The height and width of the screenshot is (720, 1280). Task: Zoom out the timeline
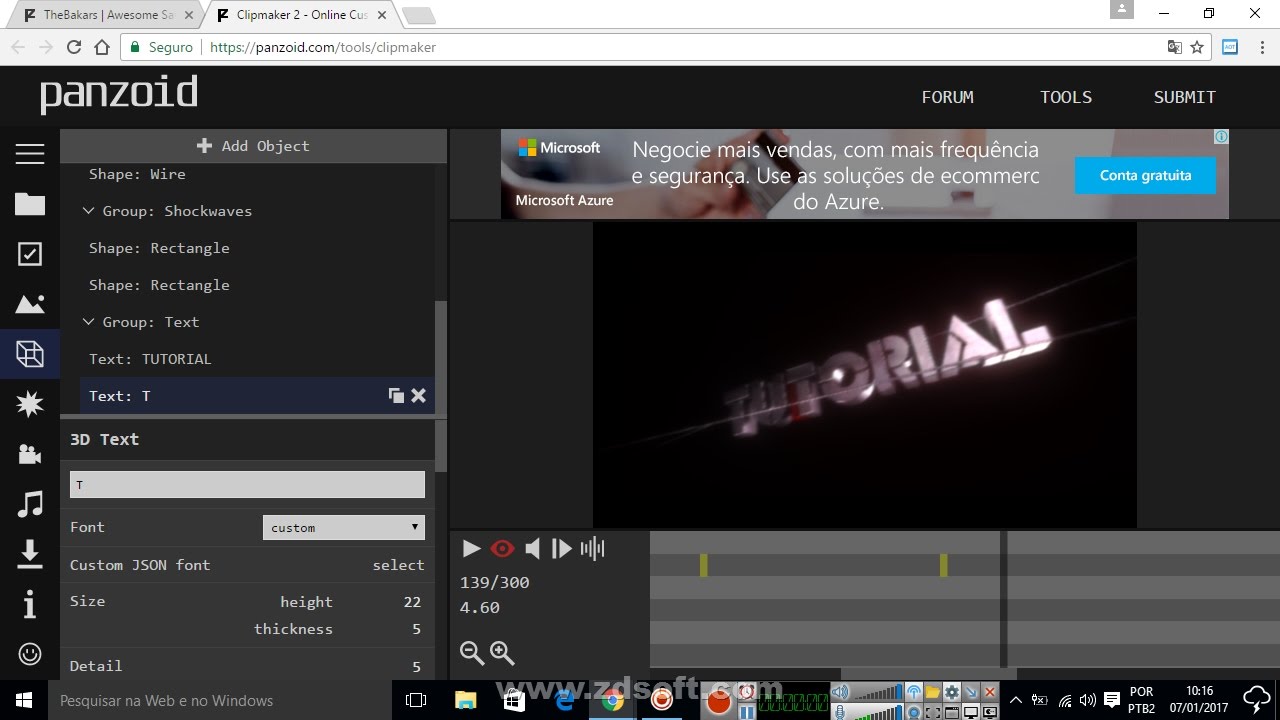coord(472,653)
